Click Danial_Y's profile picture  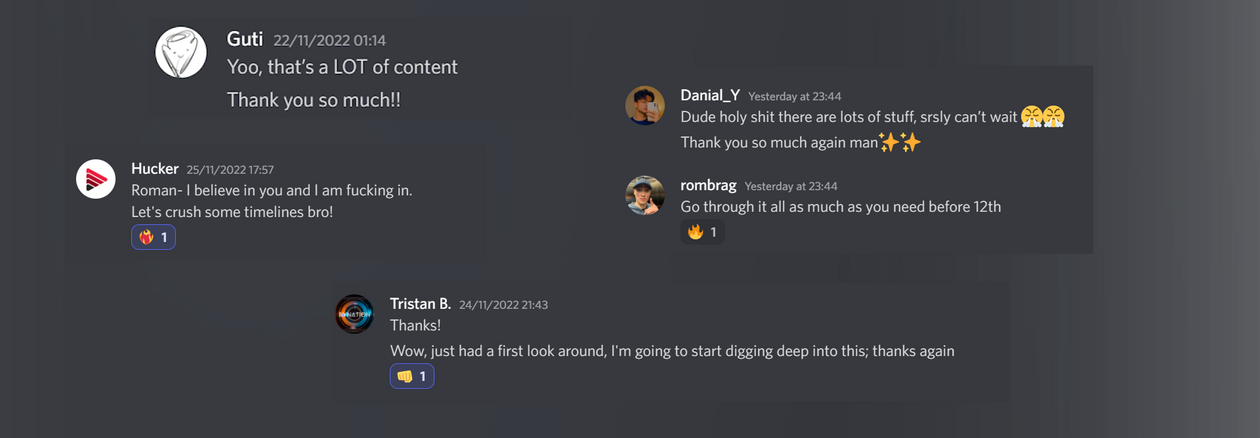(x=645, y=105)
